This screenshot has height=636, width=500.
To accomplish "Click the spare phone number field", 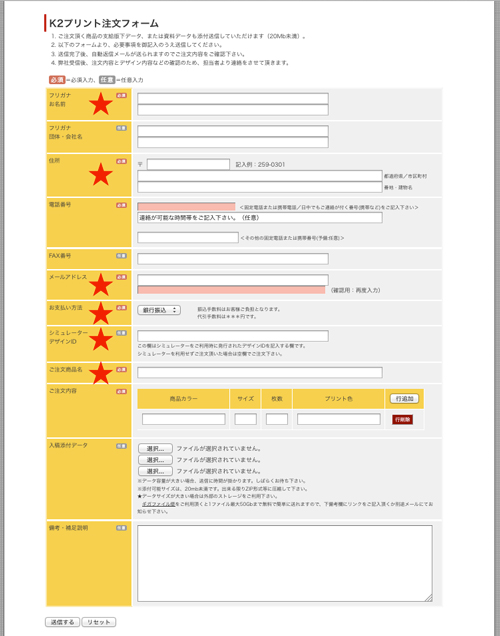I will 188,238.
